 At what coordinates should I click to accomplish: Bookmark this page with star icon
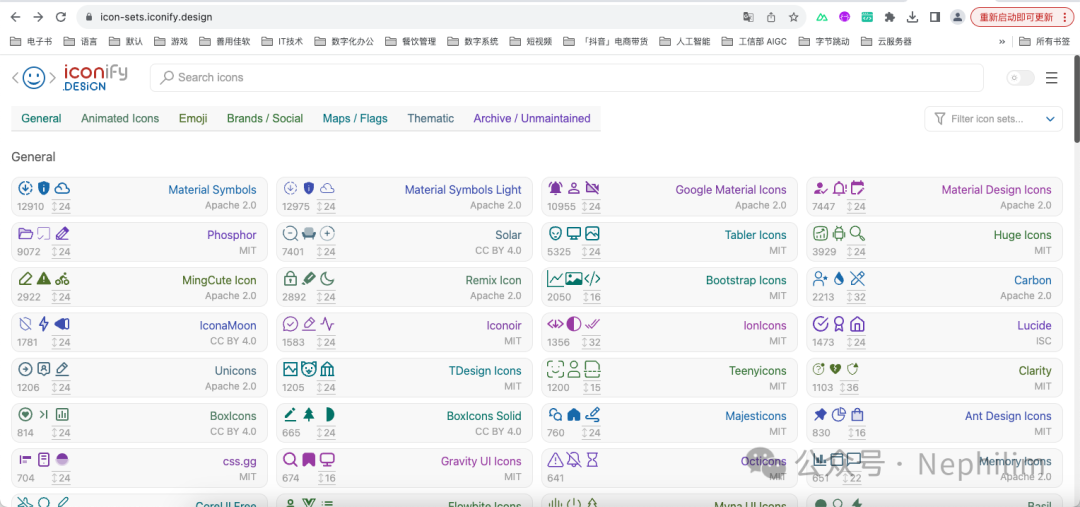pyautogui.click(x=793, y=17)
